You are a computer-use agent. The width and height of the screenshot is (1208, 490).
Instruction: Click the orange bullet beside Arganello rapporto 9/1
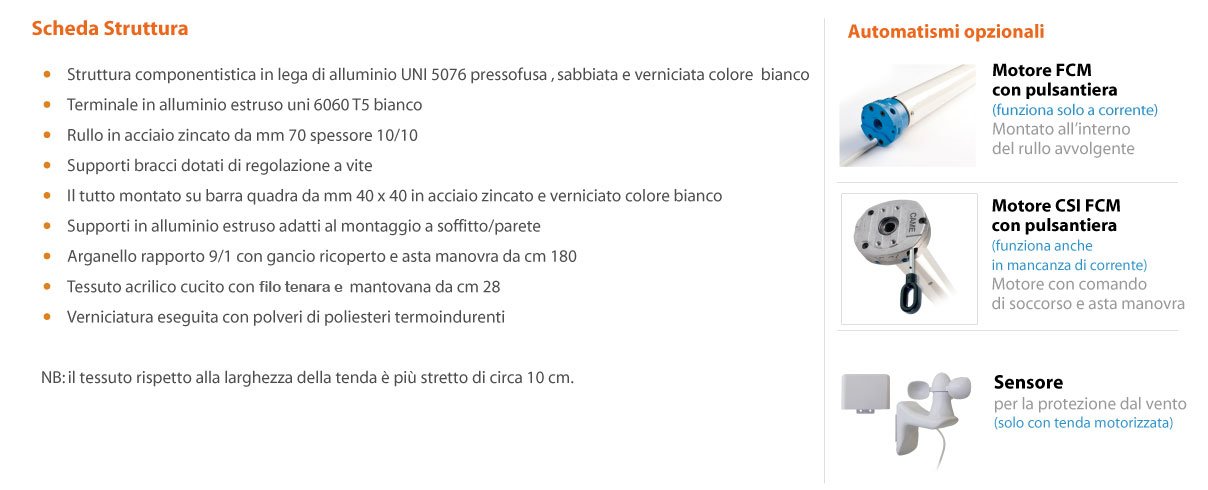pos(47,256)
